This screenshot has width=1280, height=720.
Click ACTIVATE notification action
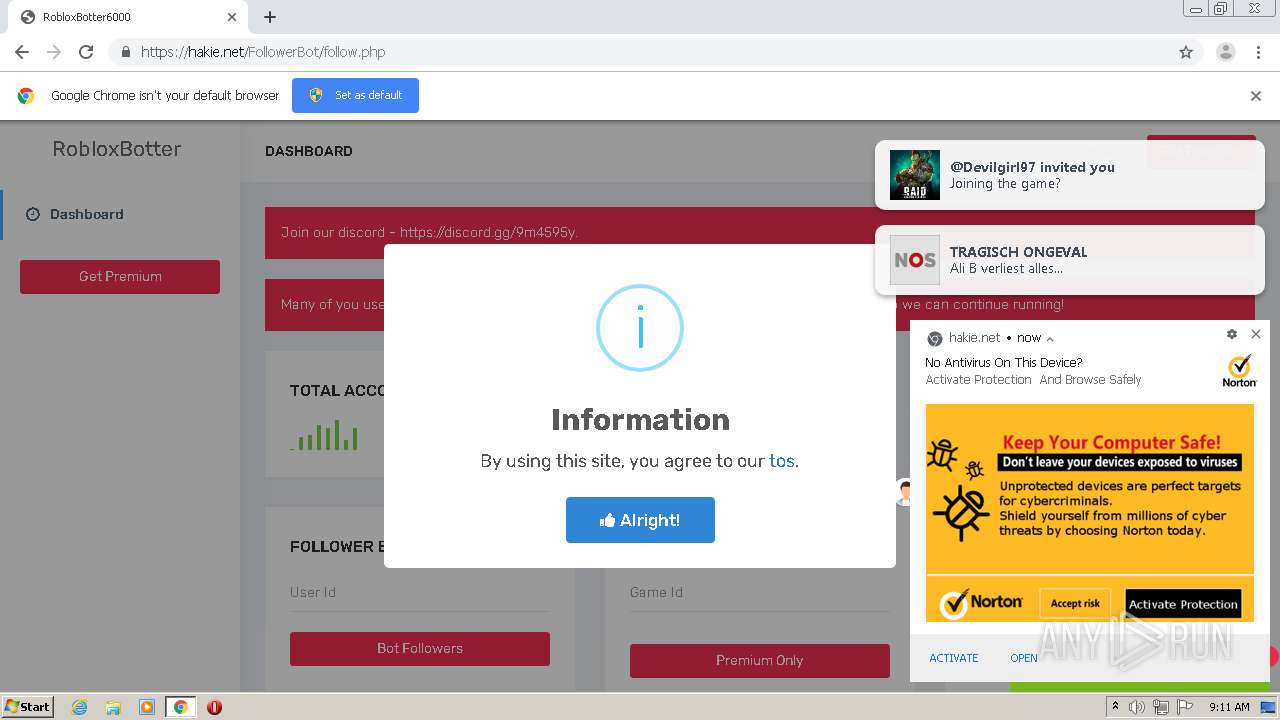click(954, 658)
